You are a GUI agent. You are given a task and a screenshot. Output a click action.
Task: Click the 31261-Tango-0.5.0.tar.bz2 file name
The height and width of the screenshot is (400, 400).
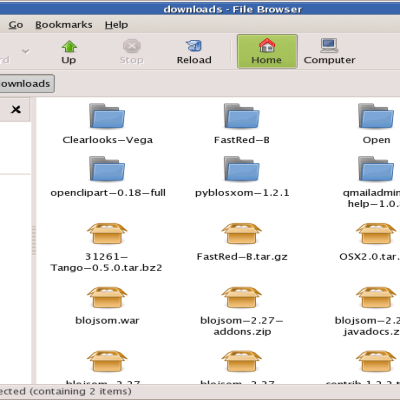click(x=106, y=262)
